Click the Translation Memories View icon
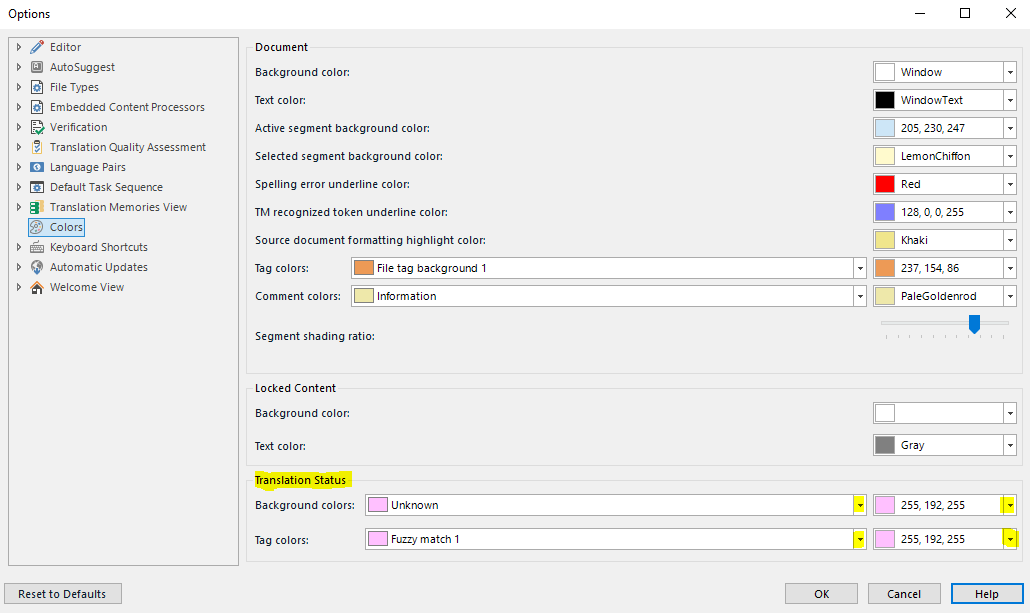The width and height of the screenshot is (1030, 613). 37,207
